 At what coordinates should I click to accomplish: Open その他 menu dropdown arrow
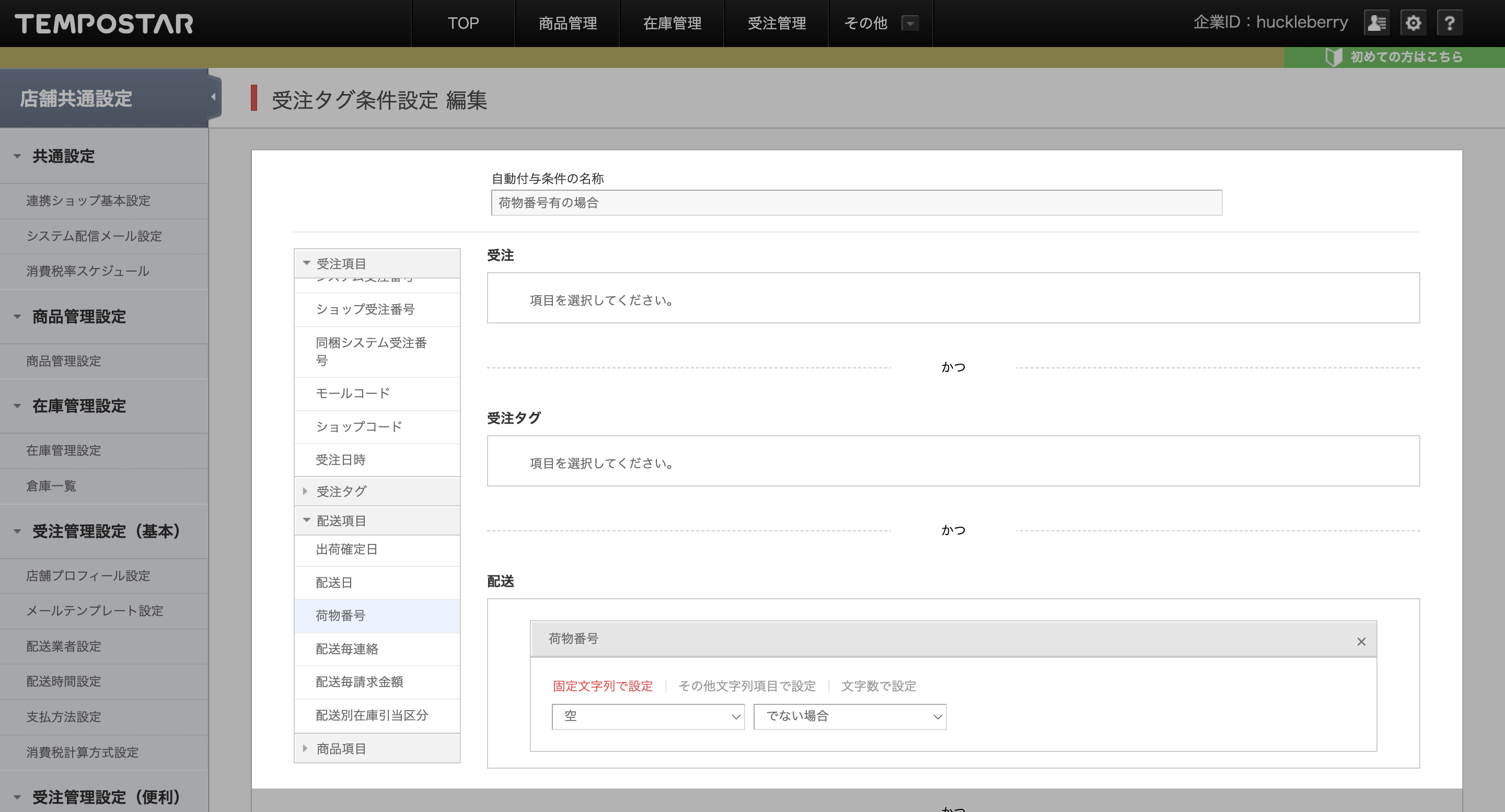910,24
